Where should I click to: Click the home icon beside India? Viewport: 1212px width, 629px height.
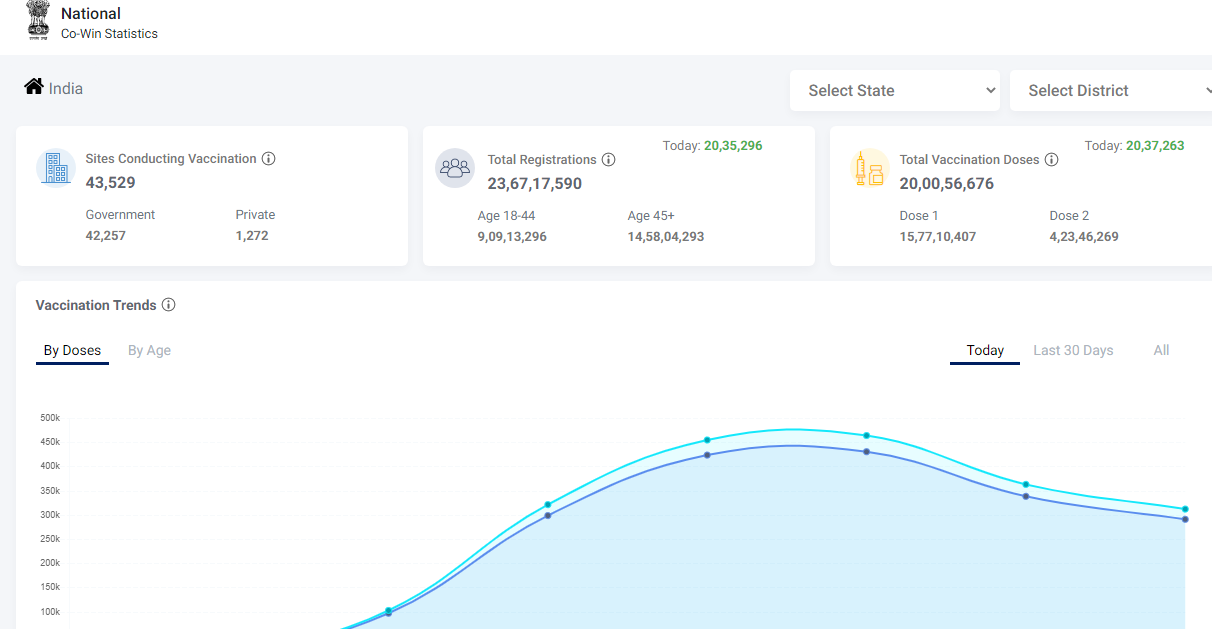pos(34,87)
